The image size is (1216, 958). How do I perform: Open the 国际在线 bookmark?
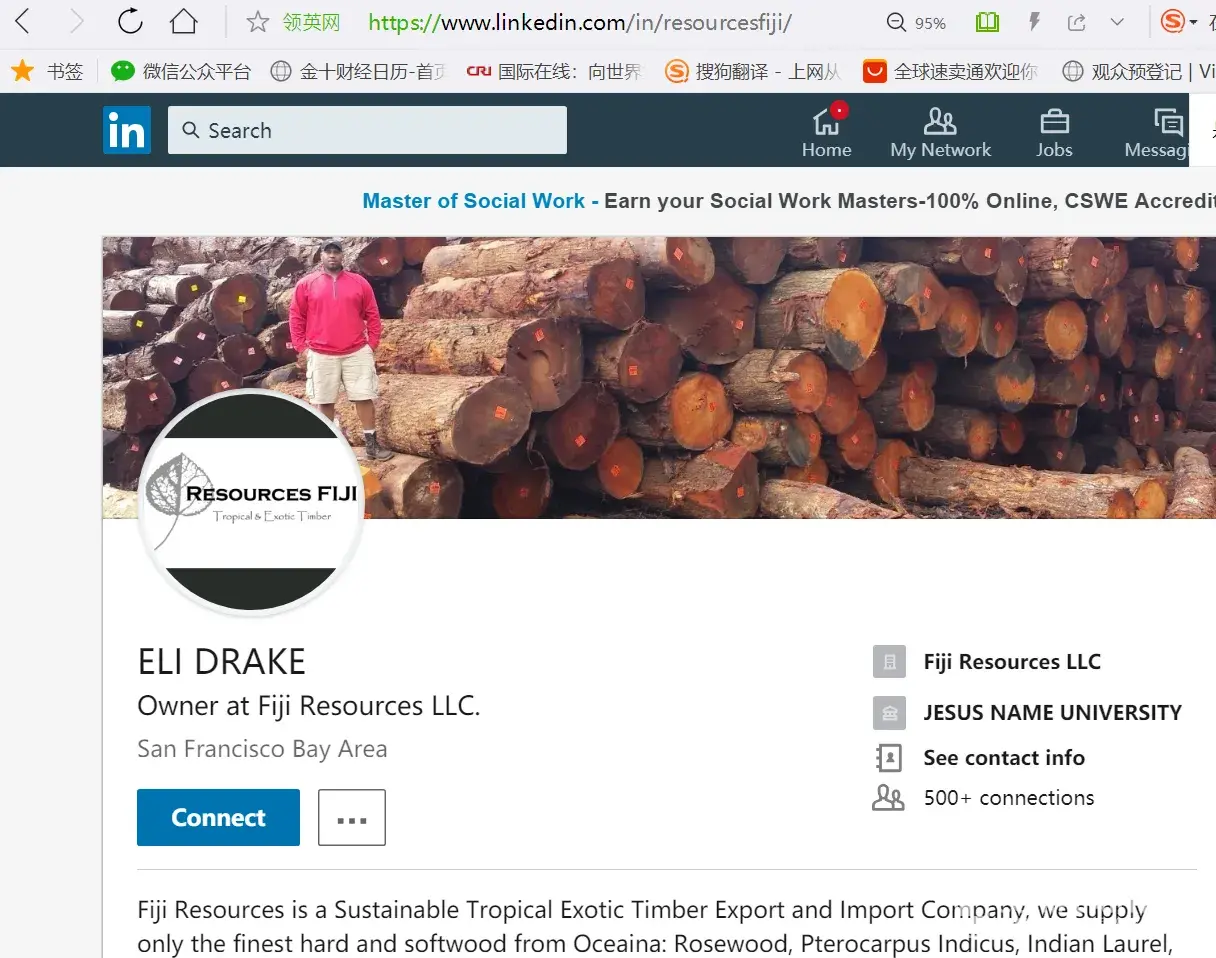click(x=554, y=71)
